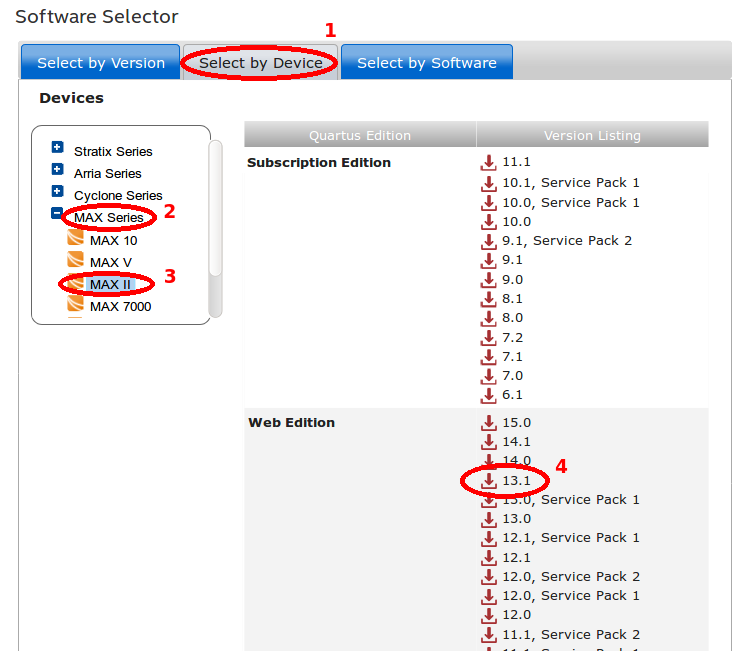Open the 12.0, Service Pack 1 link
Viewport: 750px width, 651px height.
pos(571,596)
